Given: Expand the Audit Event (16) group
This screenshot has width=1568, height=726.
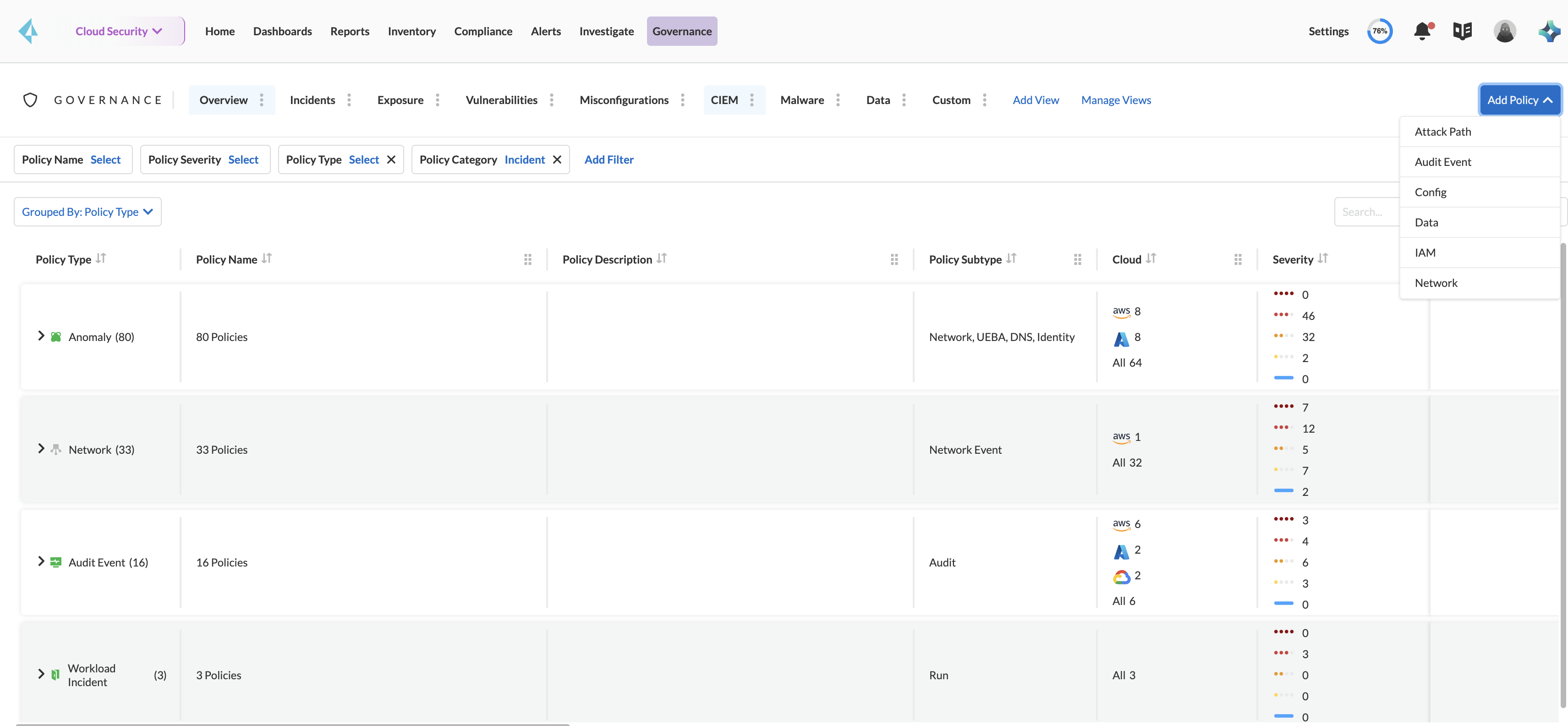Looking at the screenshot, I should click(x=41, y=561).
